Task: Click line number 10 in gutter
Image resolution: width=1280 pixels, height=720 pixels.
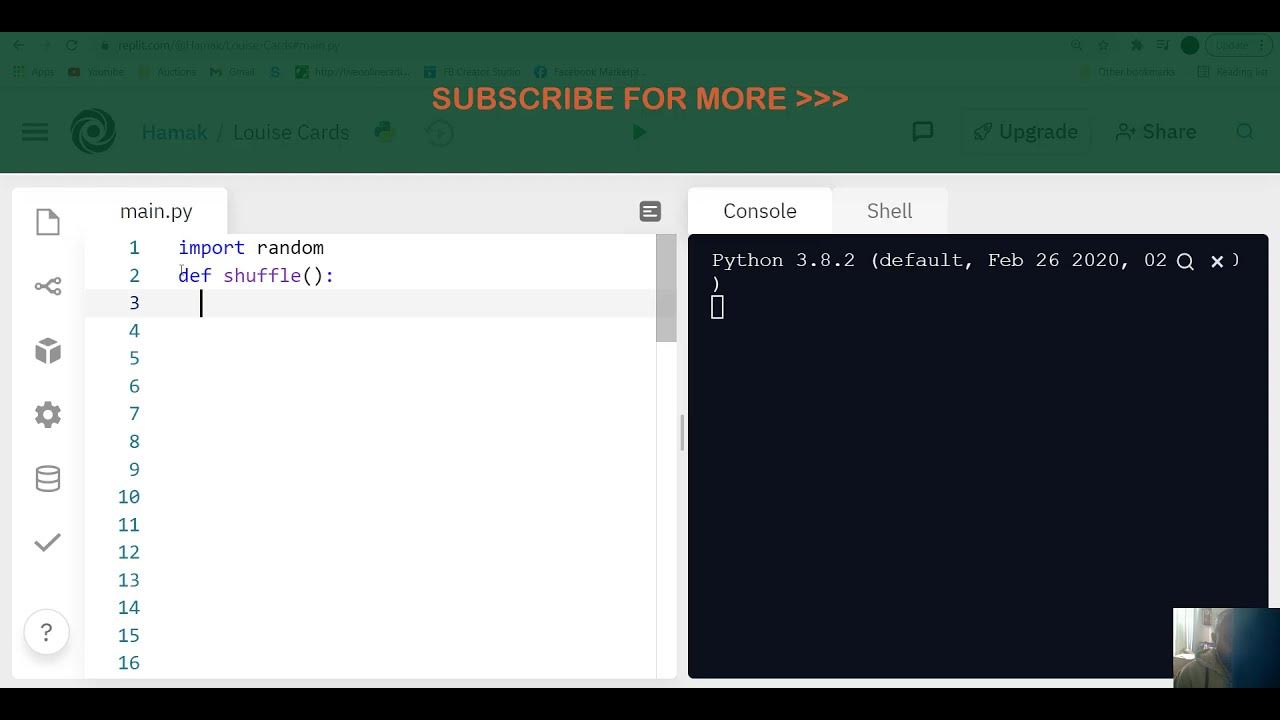Action: (x=129, y=497)
